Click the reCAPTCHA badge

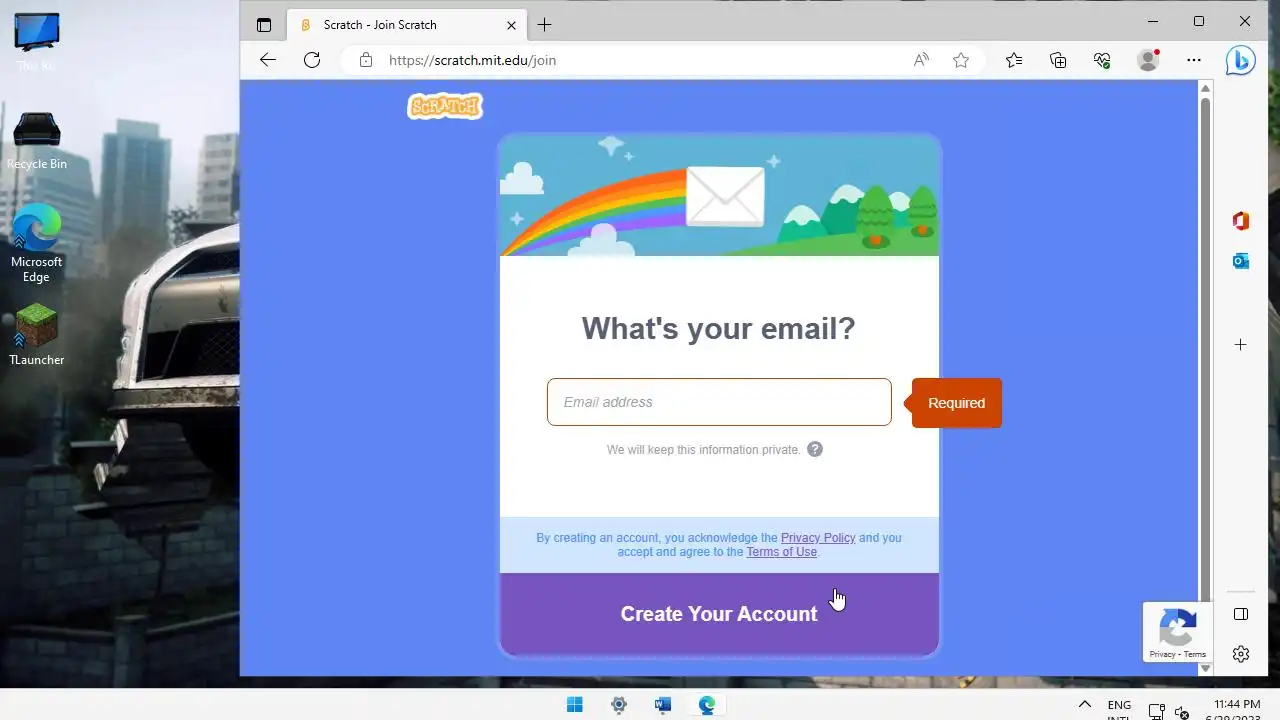(1178, 632)
